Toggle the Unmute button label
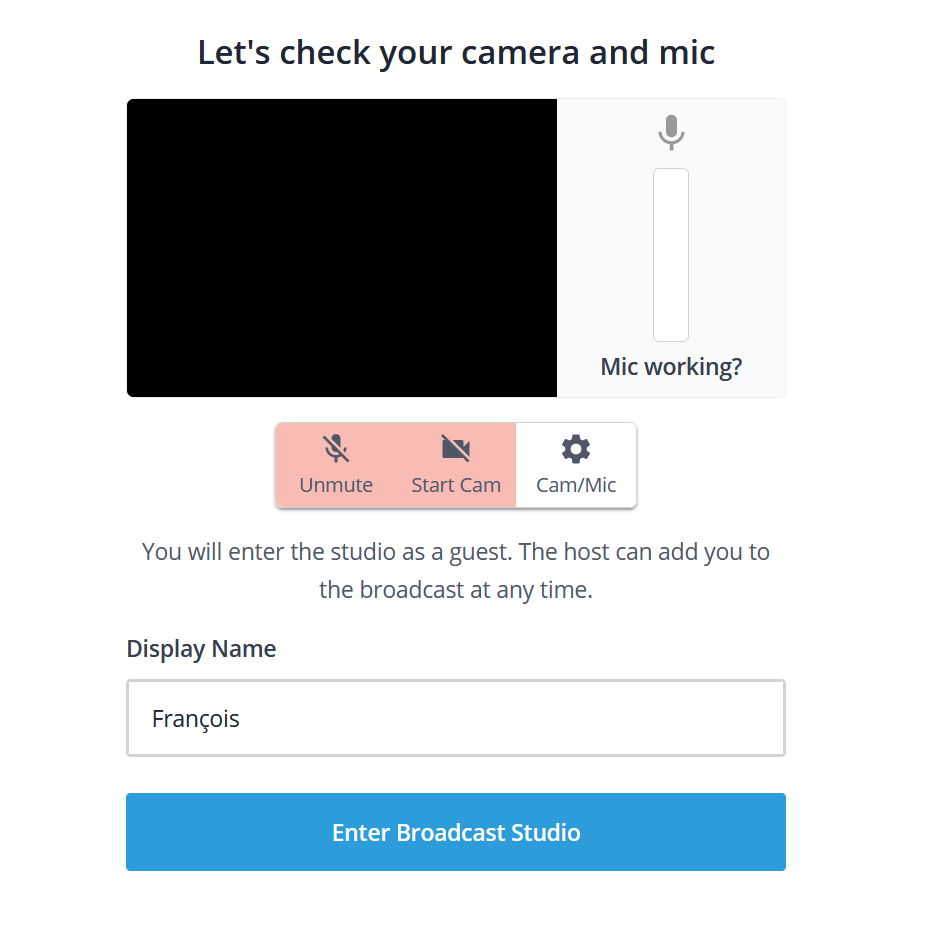 click(x=336, y=485)
